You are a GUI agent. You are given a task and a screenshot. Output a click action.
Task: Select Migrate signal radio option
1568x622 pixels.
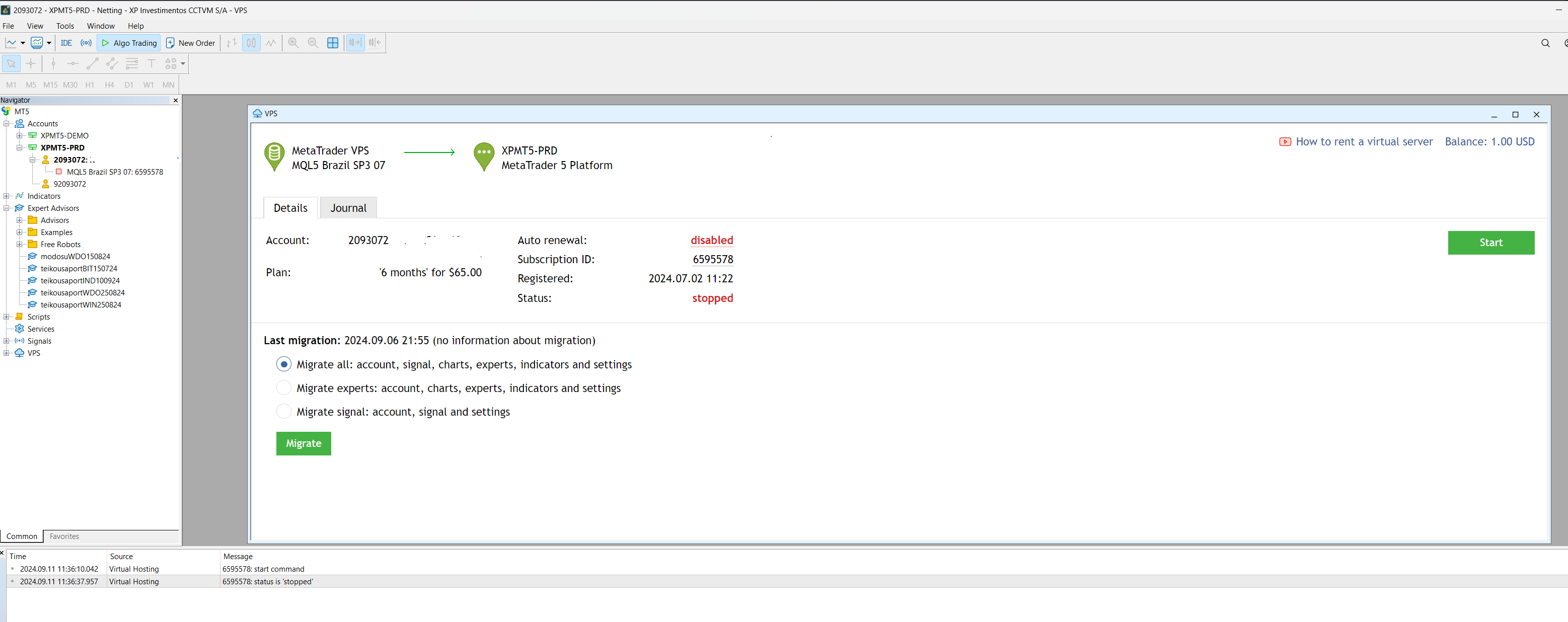(284, 412)
